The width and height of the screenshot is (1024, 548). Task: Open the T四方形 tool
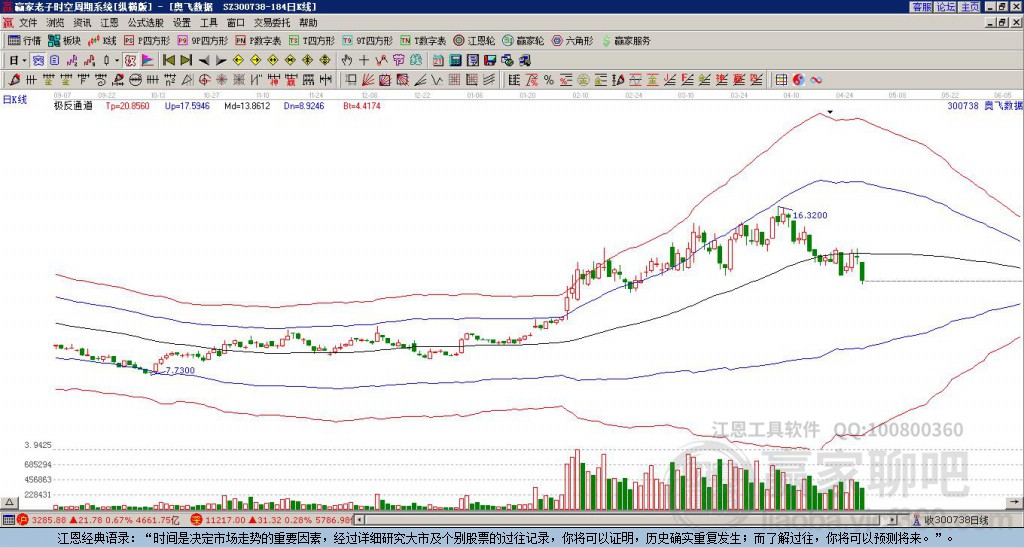312,41
